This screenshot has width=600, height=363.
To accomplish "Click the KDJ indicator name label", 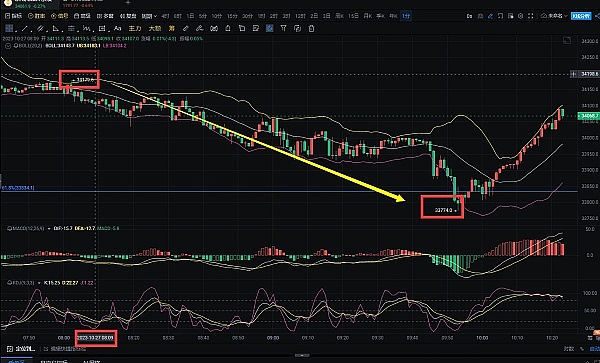I will (x=24, y=283).
